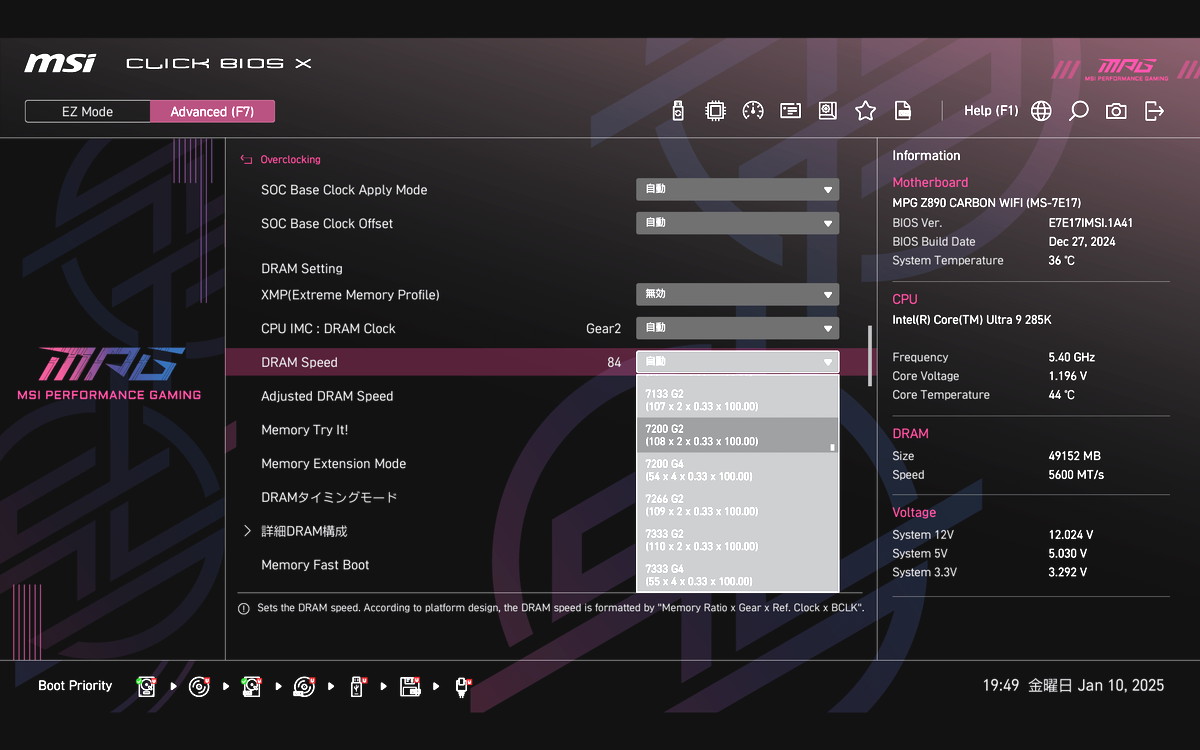
Task: Go back using the Overclocking arrow
Action: point(246,160)
